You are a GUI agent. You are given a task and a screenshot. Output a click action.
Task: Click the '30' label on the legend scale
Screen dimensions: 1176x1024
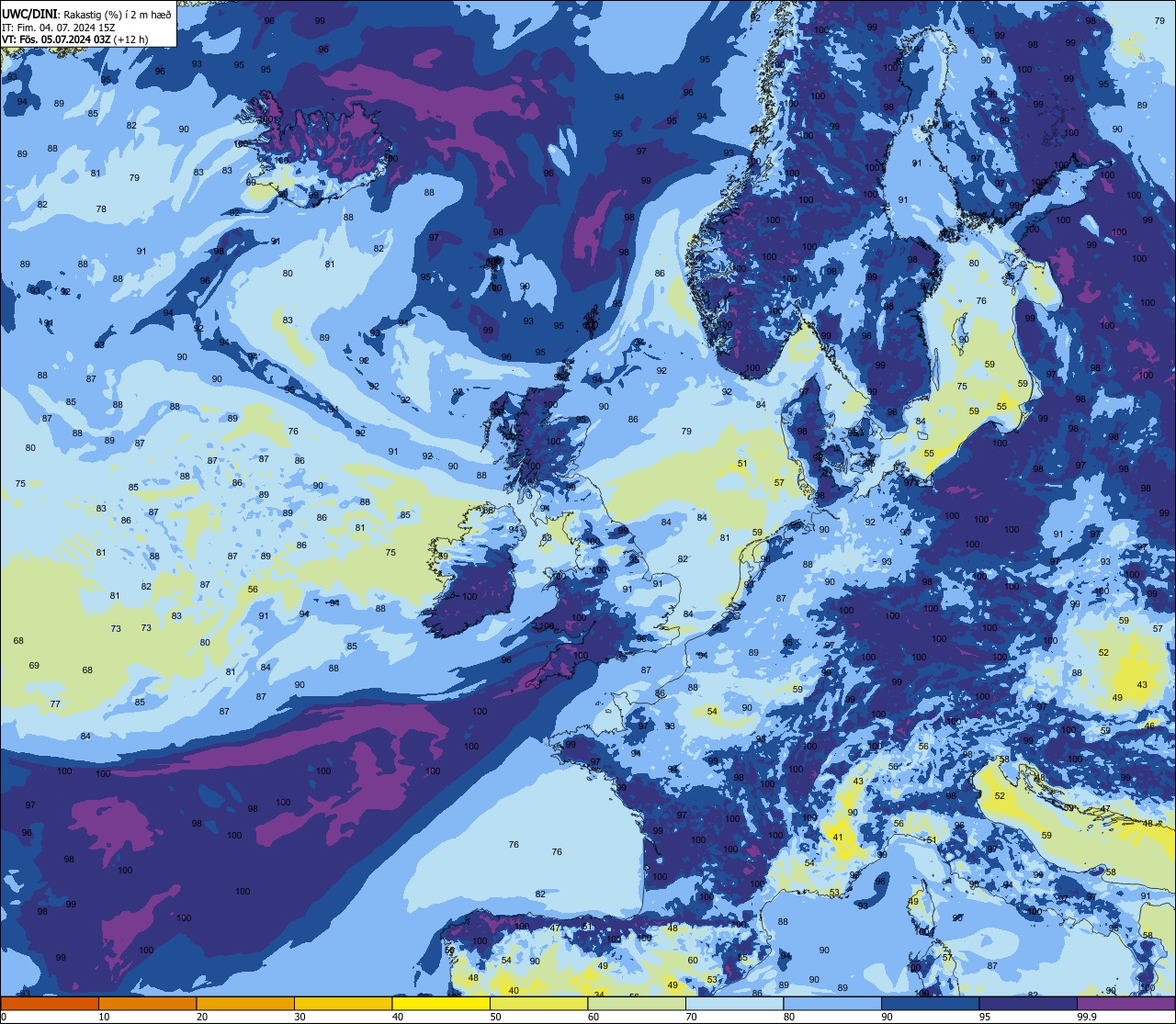click(x=300, y=1017)
